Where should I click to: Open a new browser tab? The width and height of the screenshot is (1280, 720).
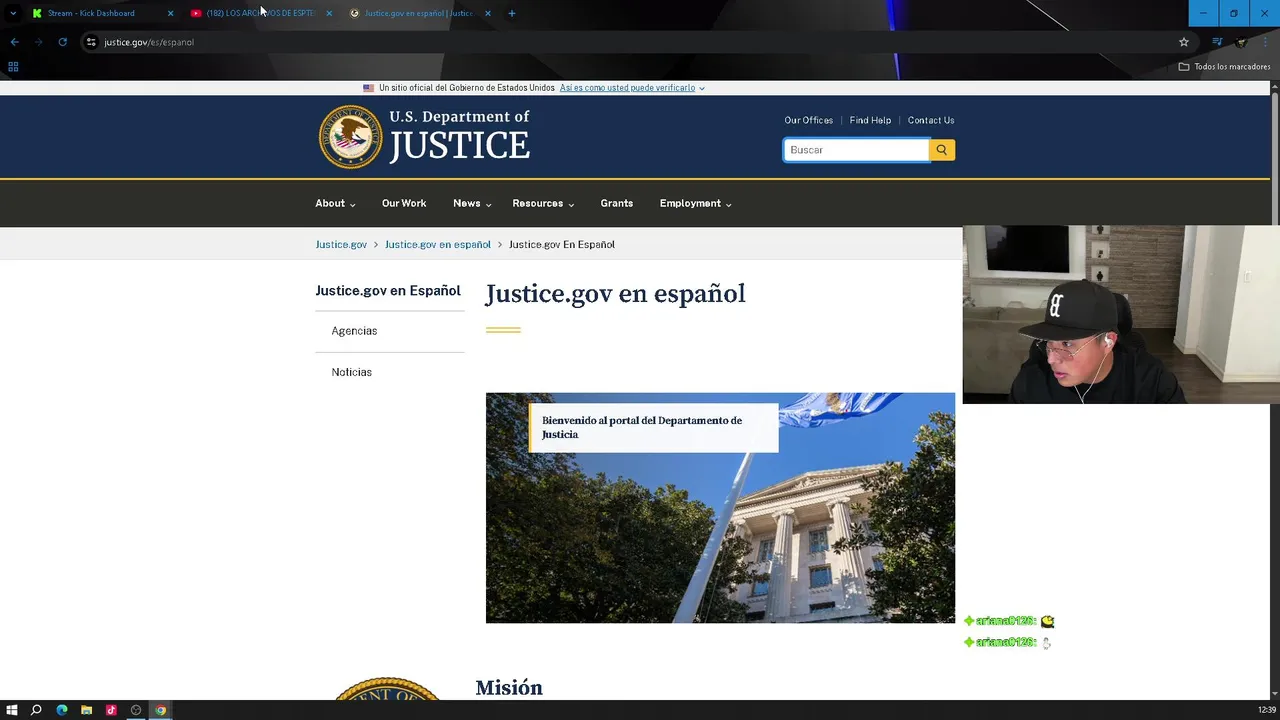tap(512, 13)
